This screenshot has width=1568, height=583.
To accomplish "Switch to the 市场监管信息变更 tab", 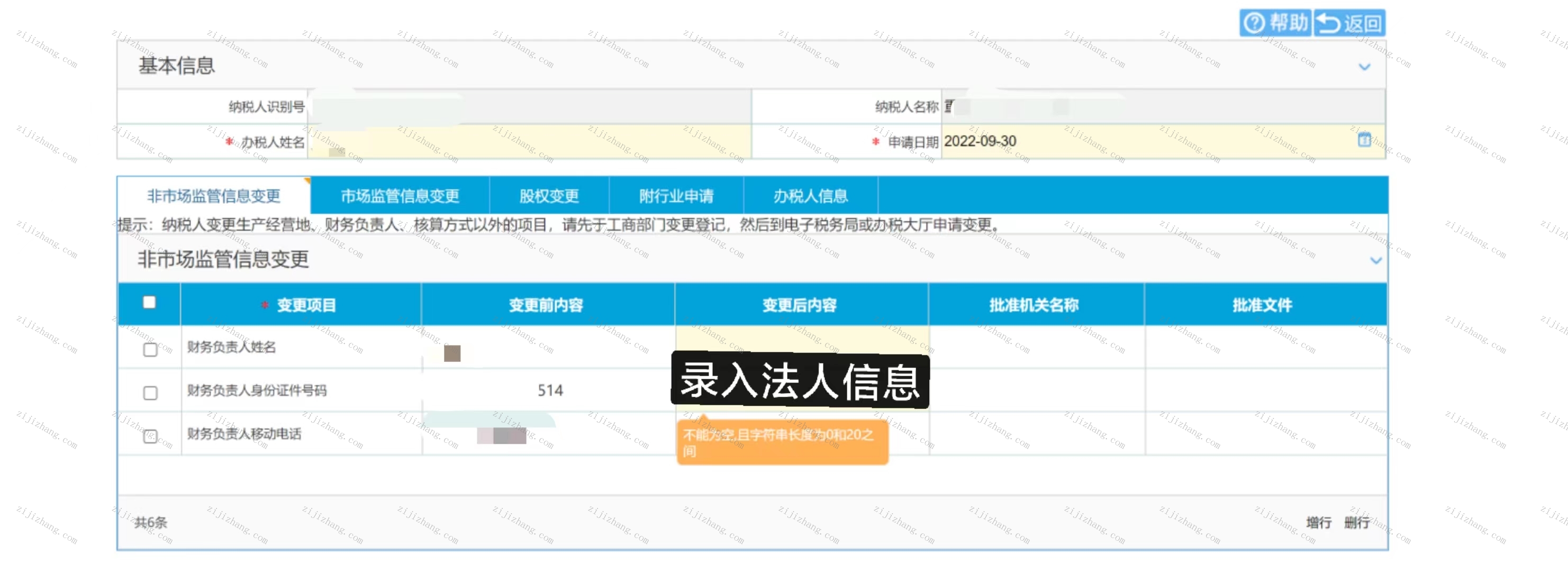I will click(x=400, y=196).
